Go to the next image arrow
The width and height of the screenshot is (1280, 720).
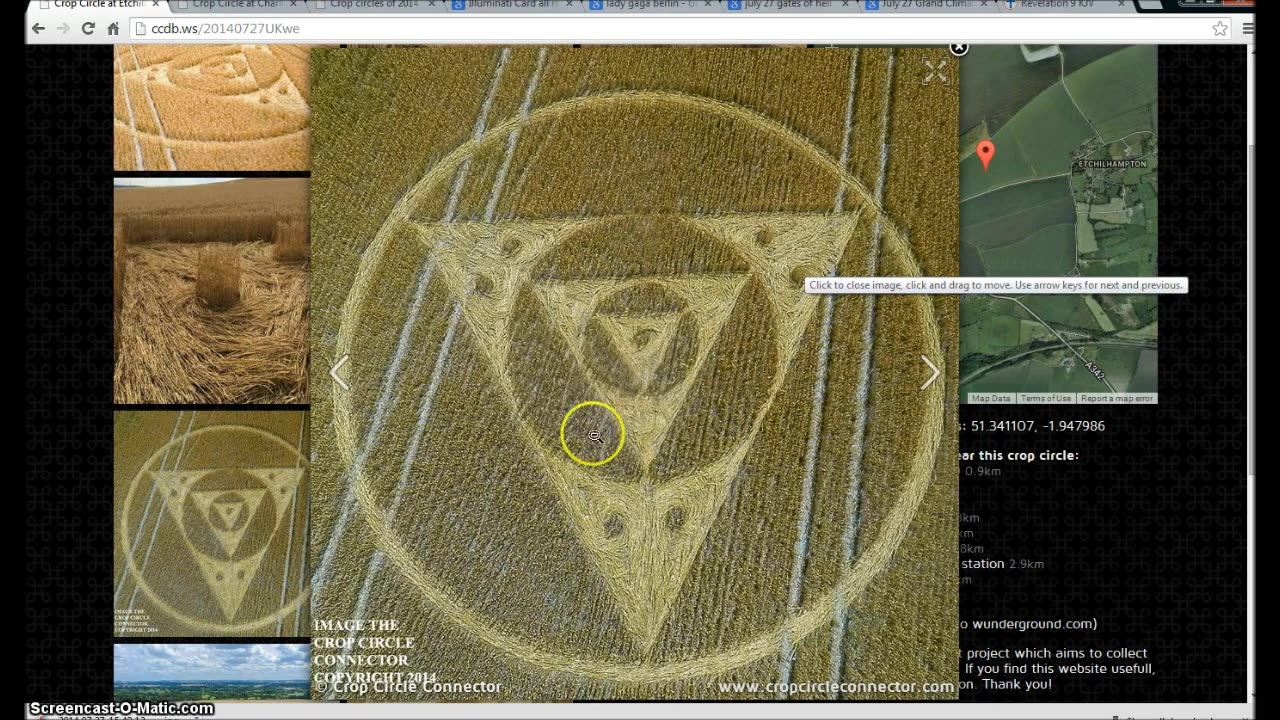click(930, 372)
